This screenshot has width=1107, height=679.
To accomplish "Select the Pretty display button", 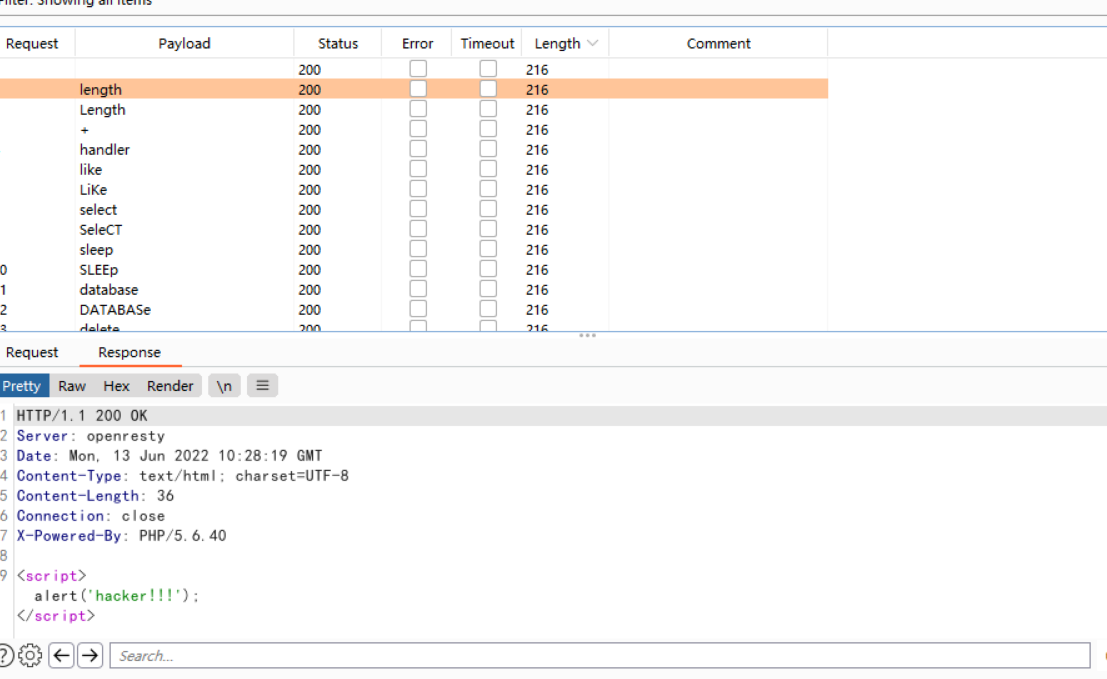I will pos(24,385).
